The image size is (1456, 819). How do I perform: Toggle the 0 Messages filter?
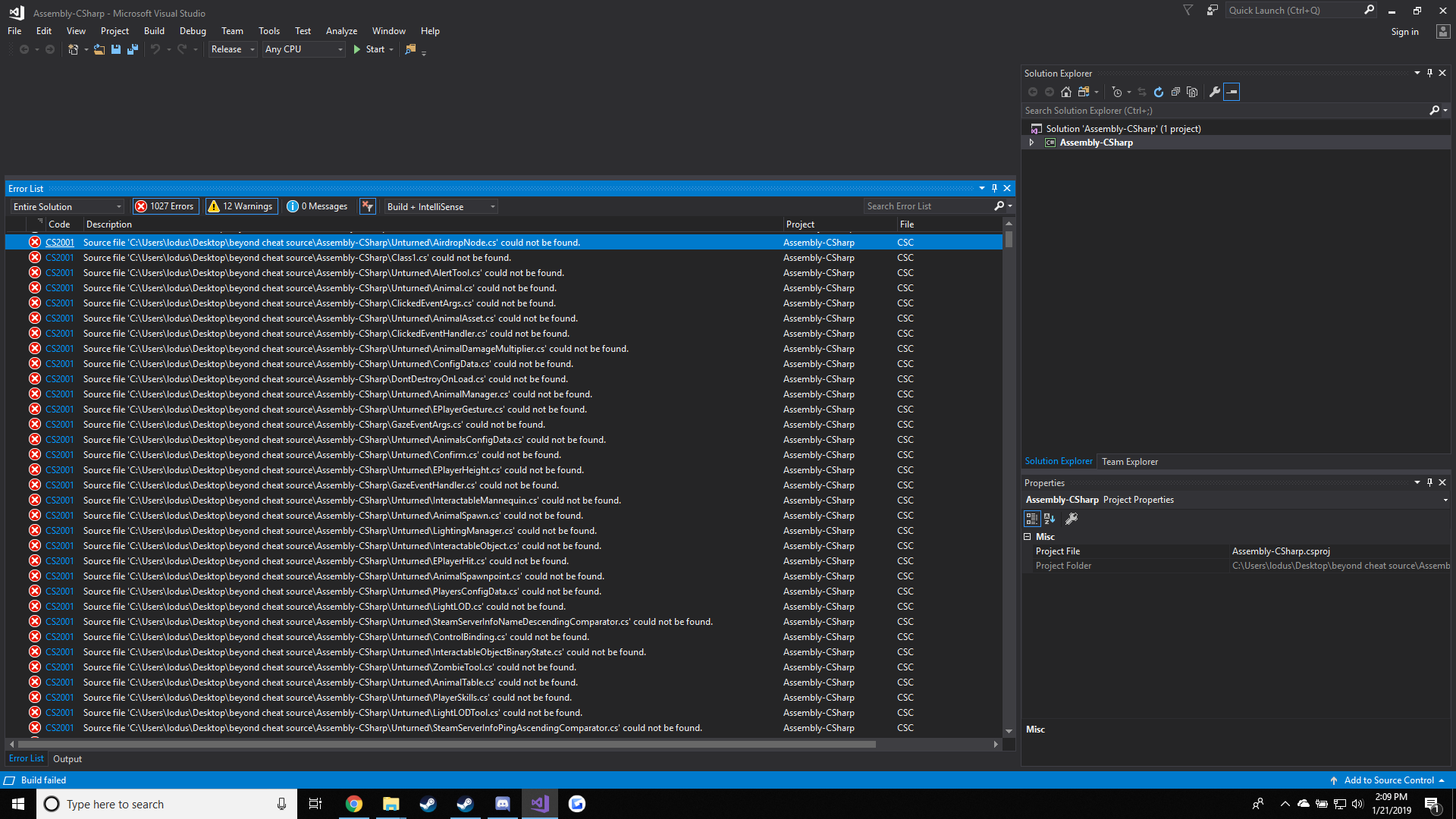click(x=318, y=206)
